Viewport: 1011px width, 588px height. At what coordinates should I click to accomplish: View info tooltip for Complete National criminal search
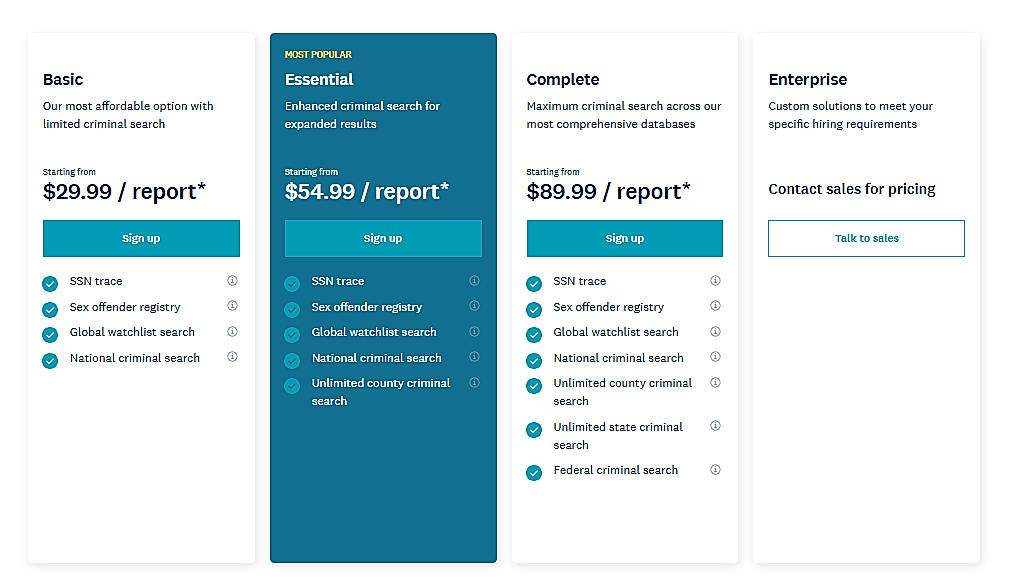click(716, 357)
